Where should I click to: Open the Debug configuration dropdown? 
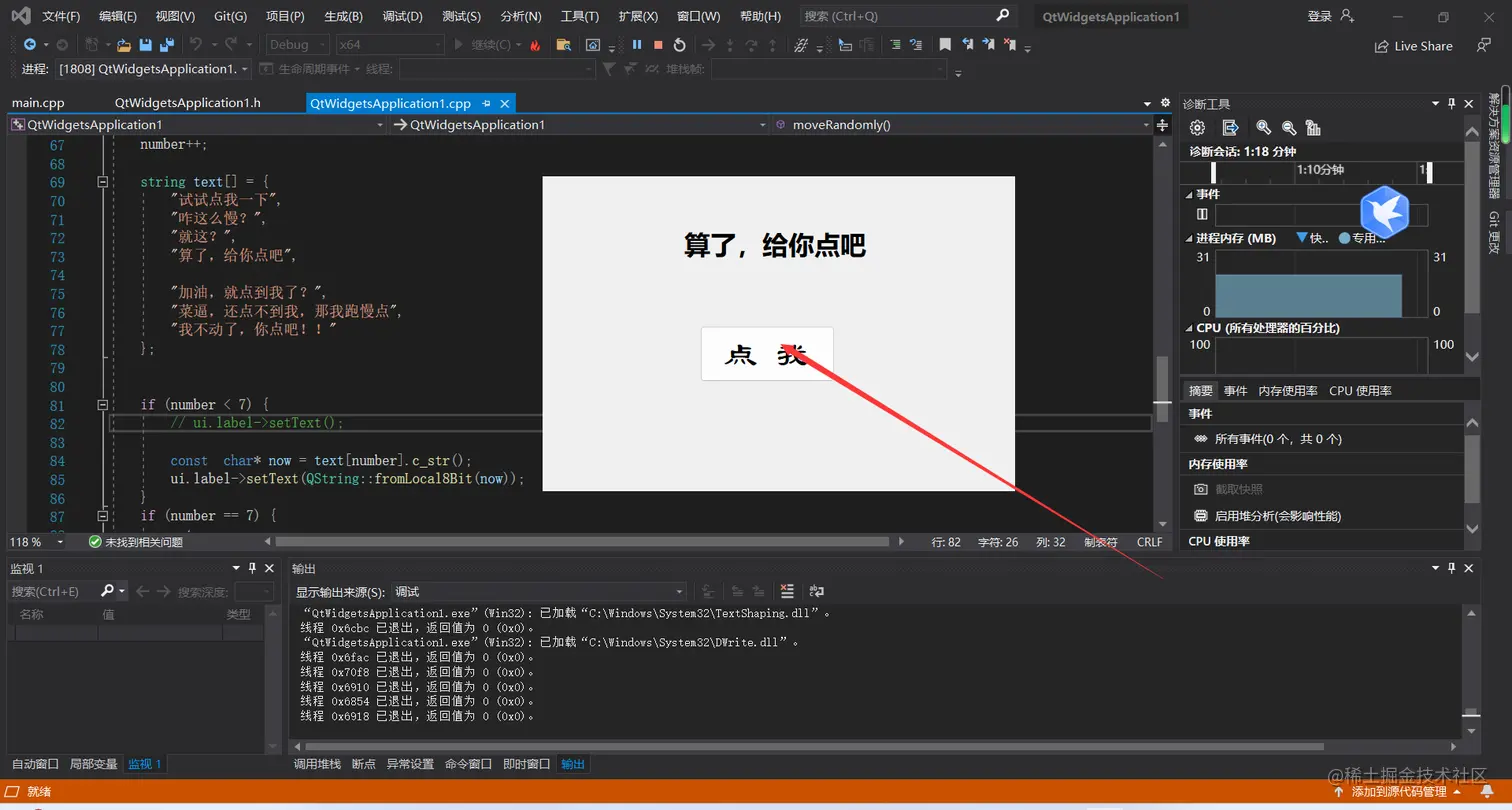[x=297, y=45]
